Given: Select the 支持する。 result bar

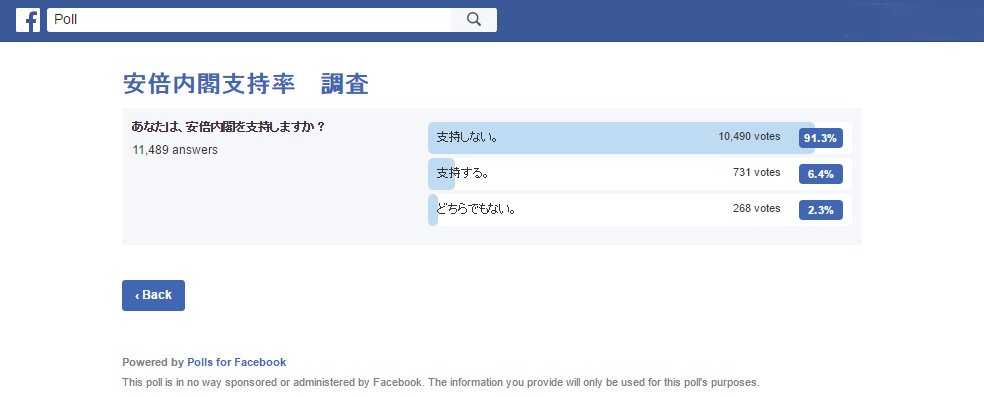Looking at the screenshot, I should 639,174.
